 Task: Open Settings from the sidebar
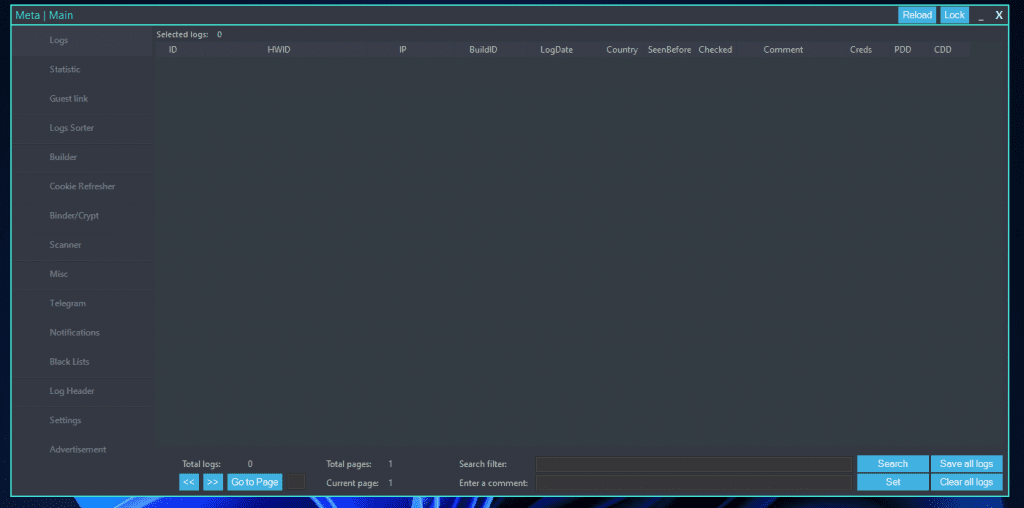pos(66,420)
